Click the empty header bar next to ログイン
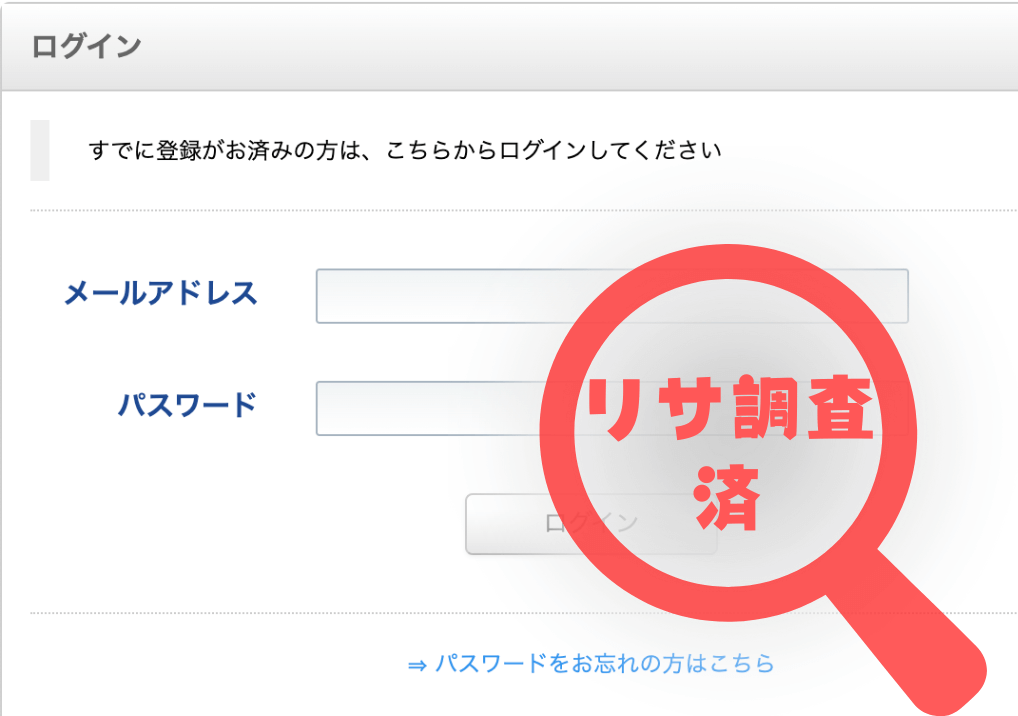The image size is (1018, 716). tap(578, 47)
